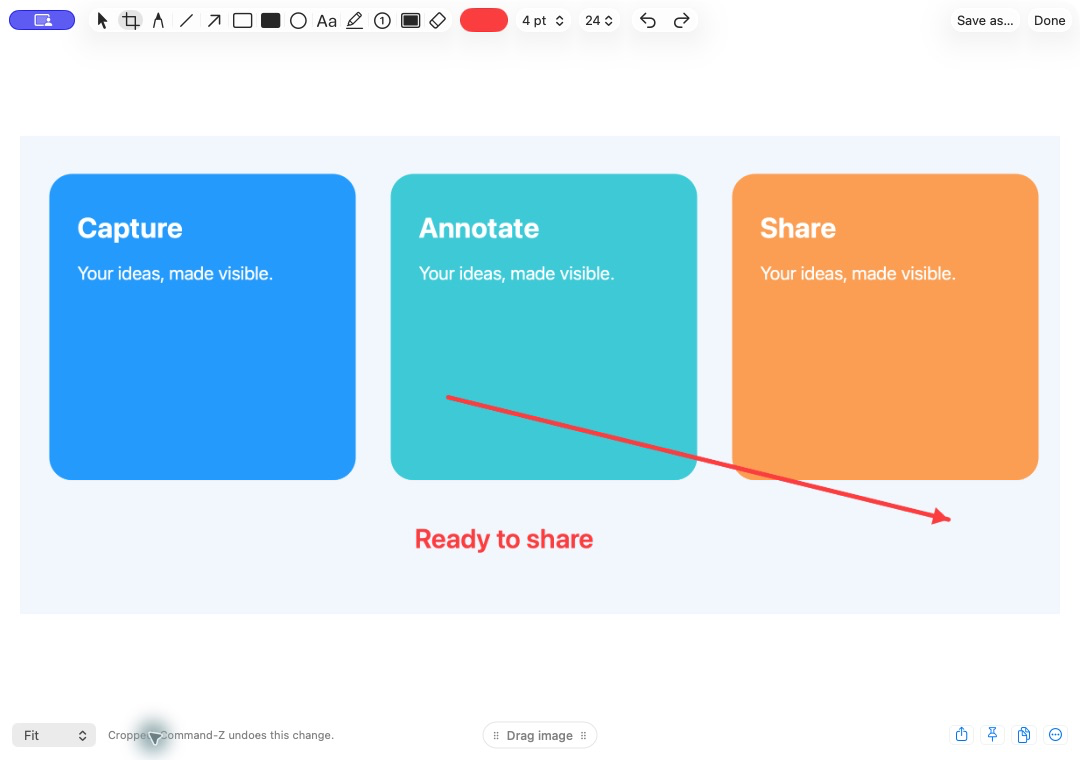Image resolution: width=1080 pixels, height=760 pixels.
Task: Undo the last change
Action: point(647,21)
